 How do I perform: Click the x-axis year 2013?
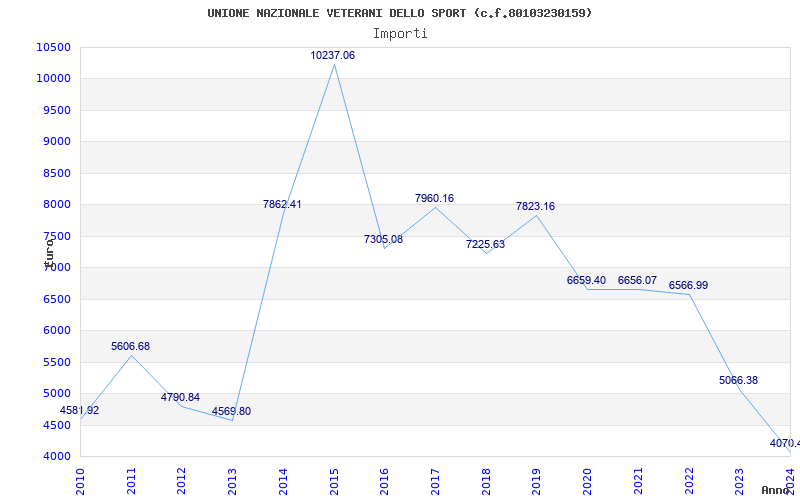click(232, 481)
